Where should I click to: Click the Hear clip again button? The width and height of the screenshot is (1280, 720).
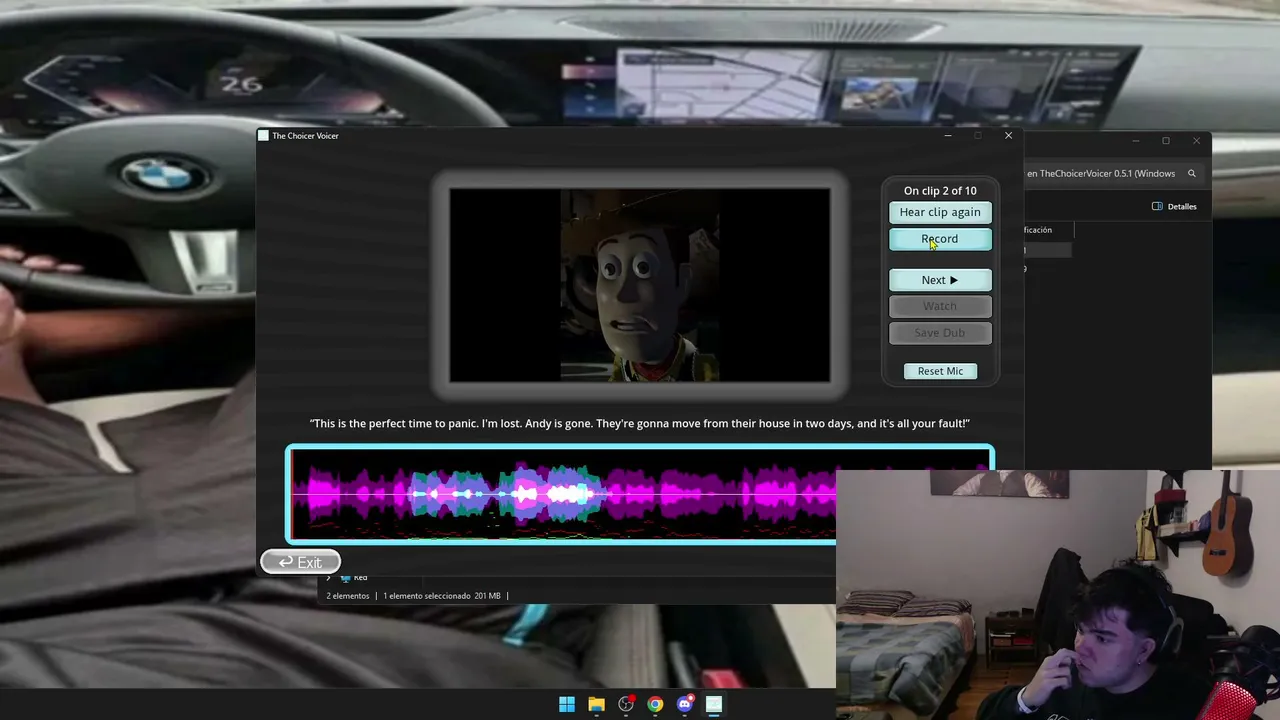click(x=940, y=212)
